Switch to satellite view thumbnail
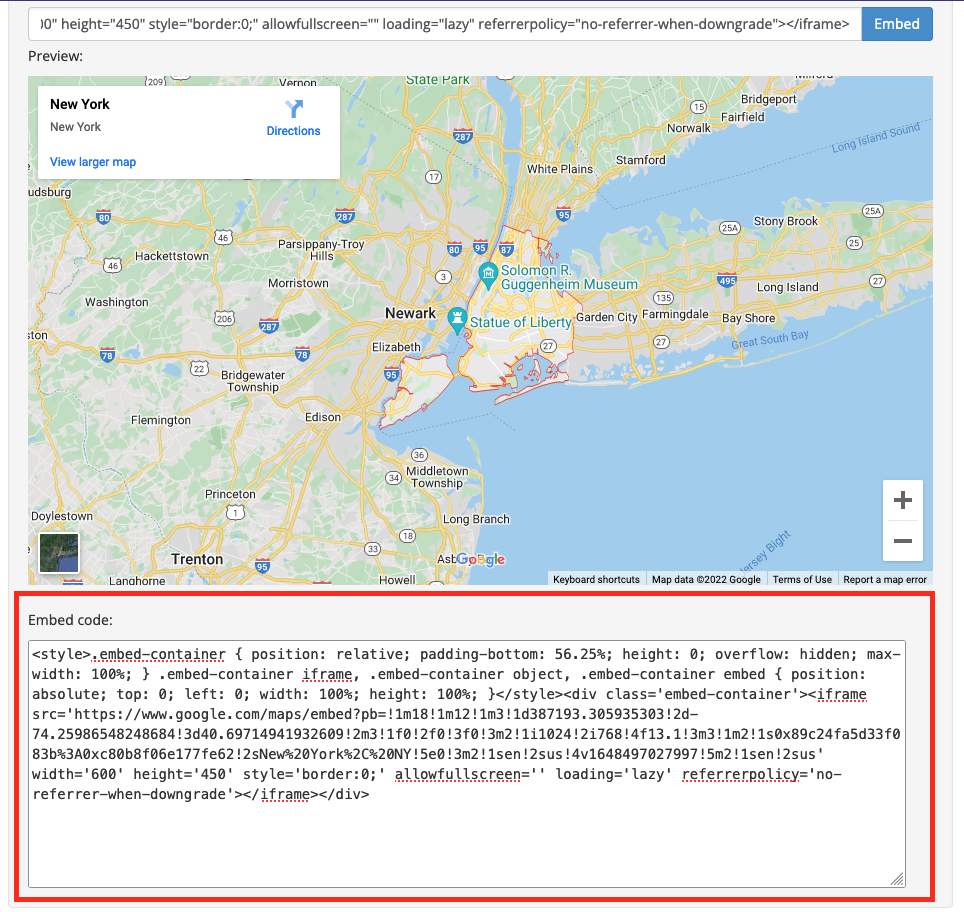This screenshot has height=912, width=964. click(59, 553)
